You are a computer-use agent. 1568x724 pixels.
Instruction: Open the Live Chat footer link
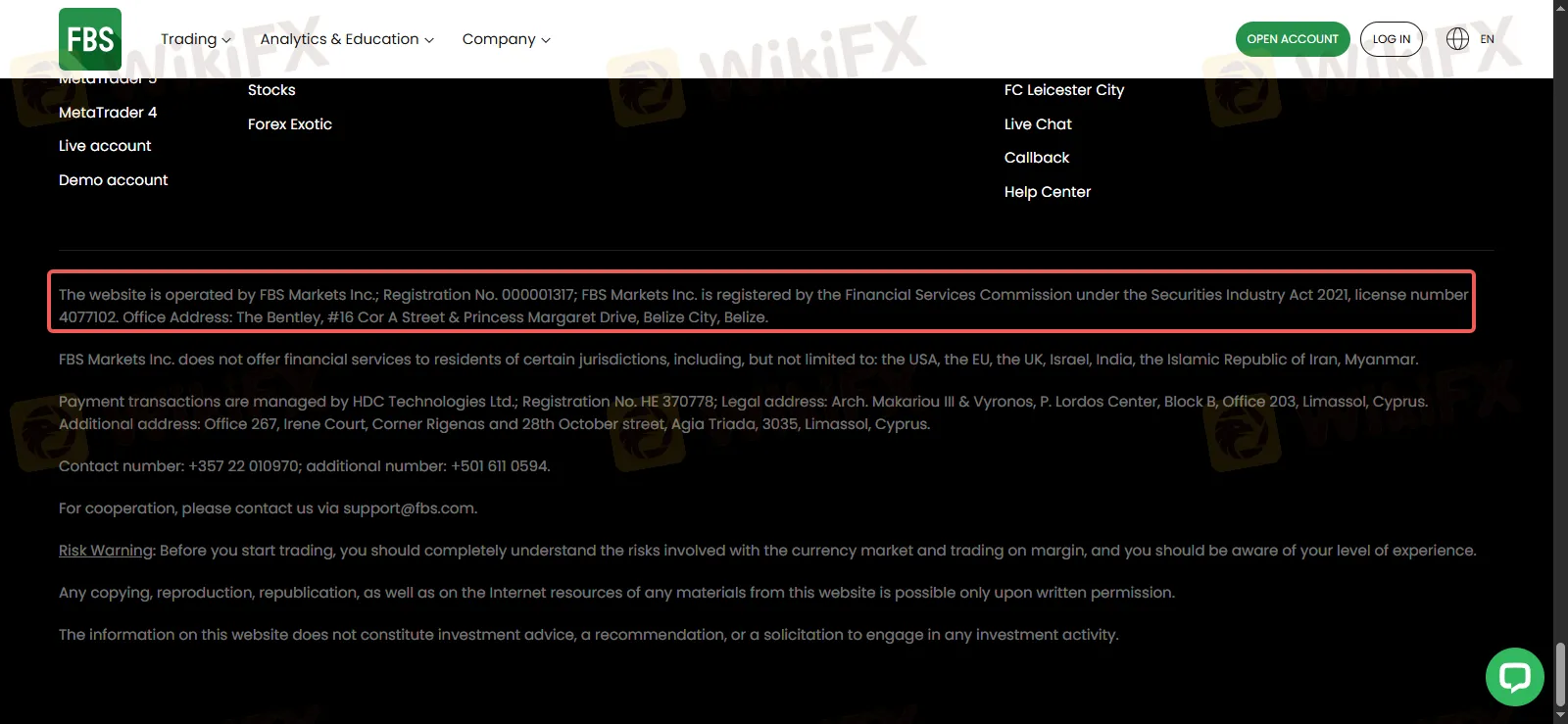click(1038, 124)
